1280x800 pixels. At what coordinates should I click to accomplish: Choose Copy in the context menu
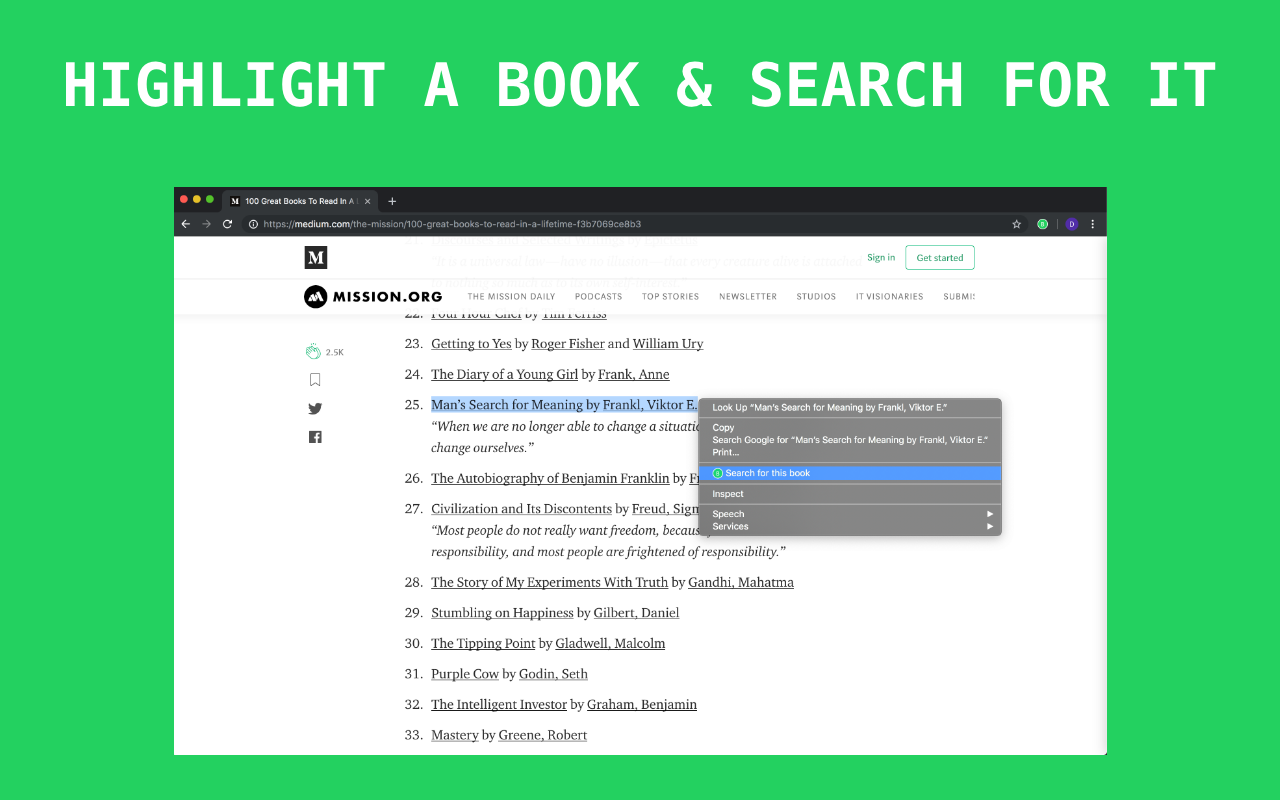[x=850, y=428]
